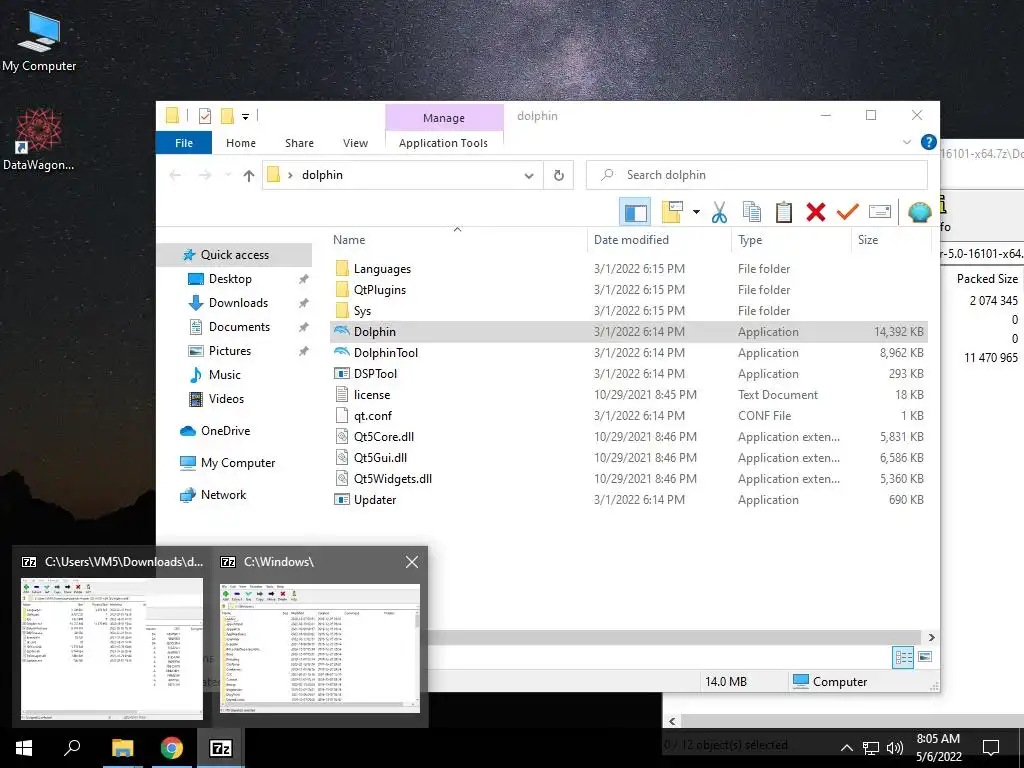Viewport: 1024px width, 768px height.
Task: Open Classic Explorer settings shell icon
Action: (x=920, y=212)
